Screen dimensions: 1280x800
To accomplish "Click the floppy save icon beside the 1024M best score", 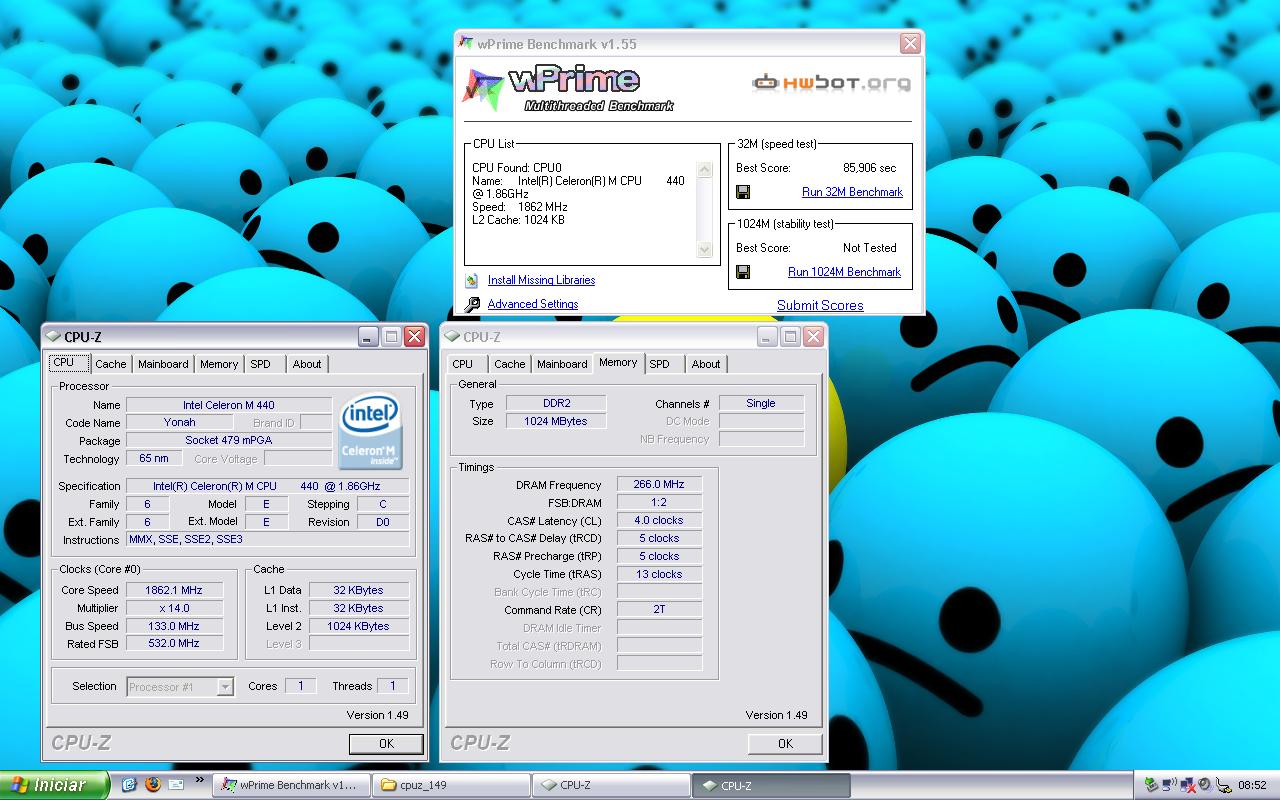I will (x=743, y=272).
